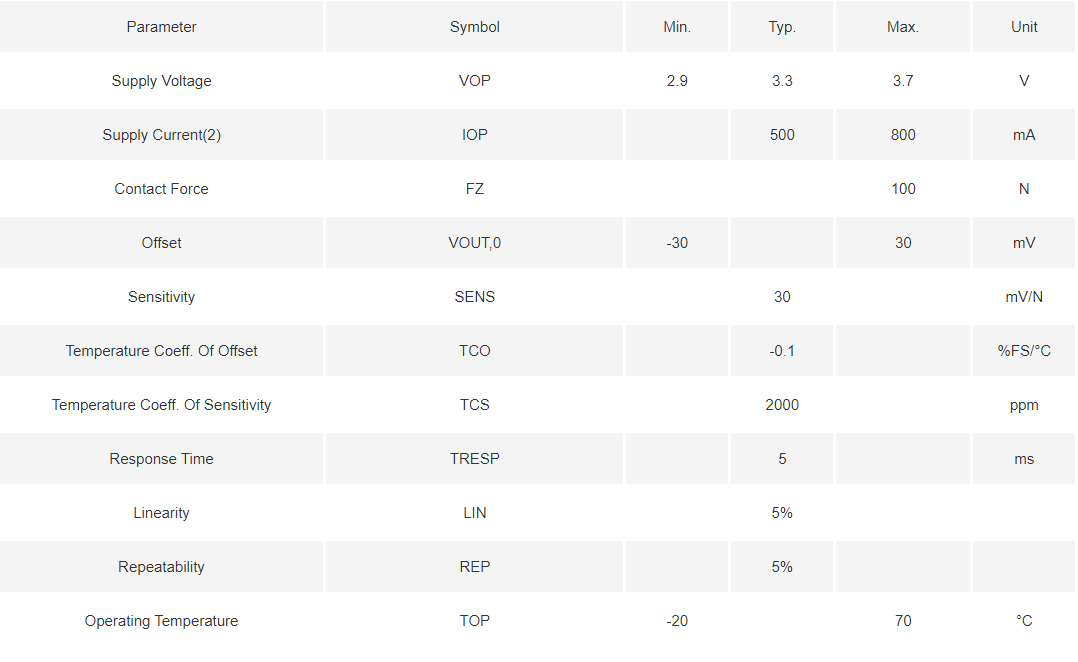Click the Temperature Coeff. Of Offset label
This screenshot has height=662, width=1078.
coord(161,351)
